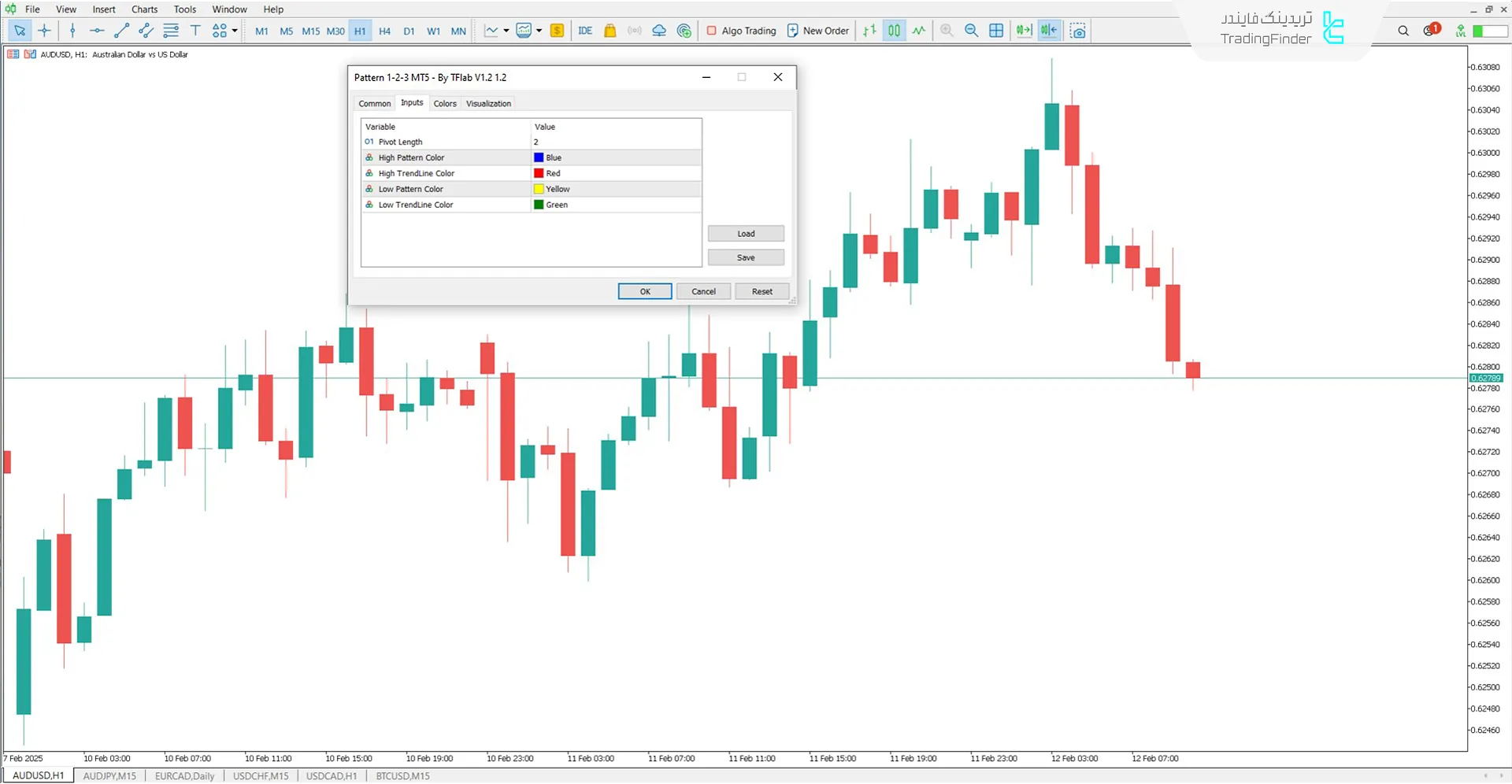Select the Crosshair tool
Image resolution: width=1512 pixels, height=784 pixels.
click(44, 30)
